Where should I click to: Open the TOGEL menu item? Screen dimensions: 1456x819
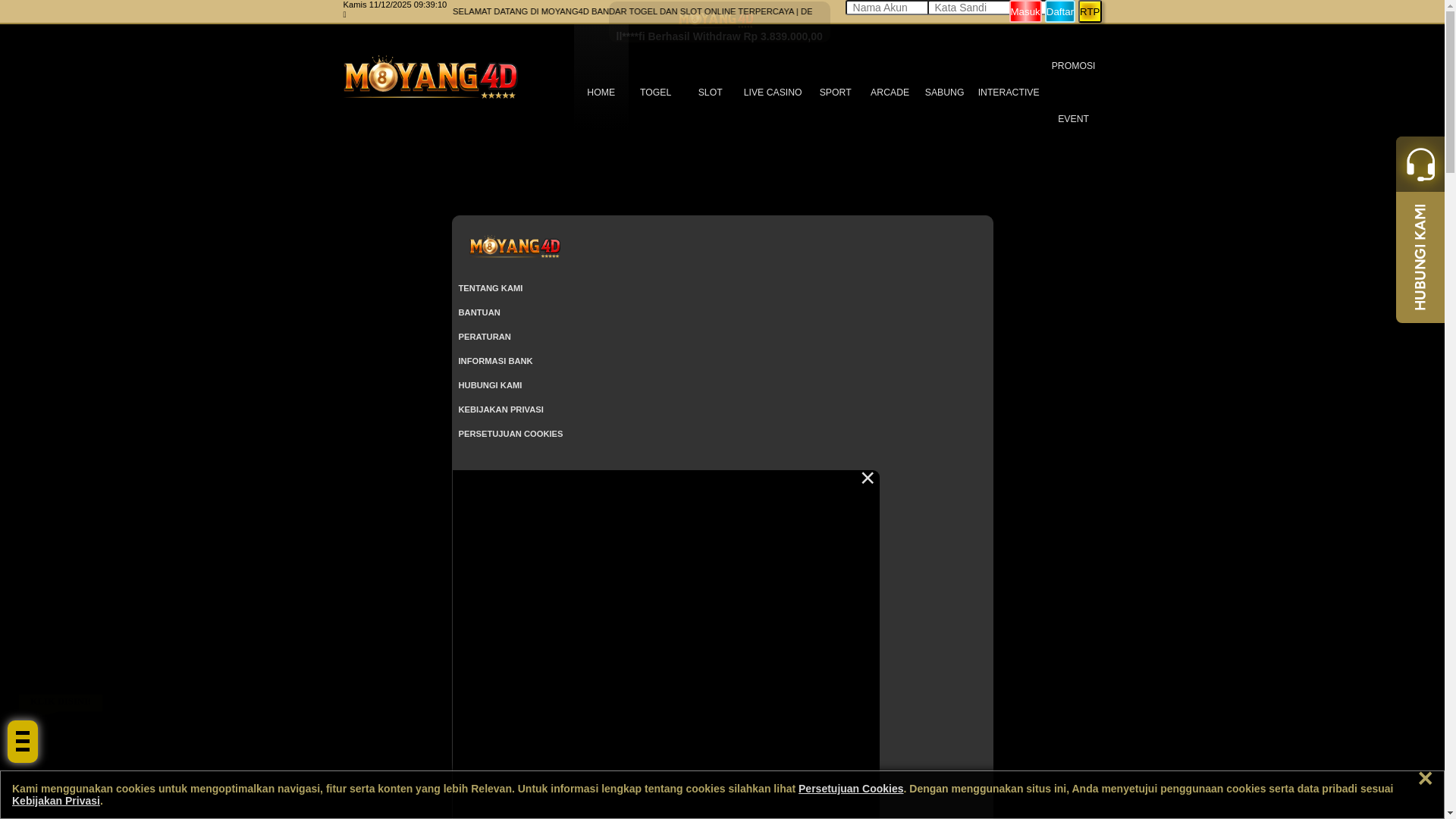click(x=655, y=93)
